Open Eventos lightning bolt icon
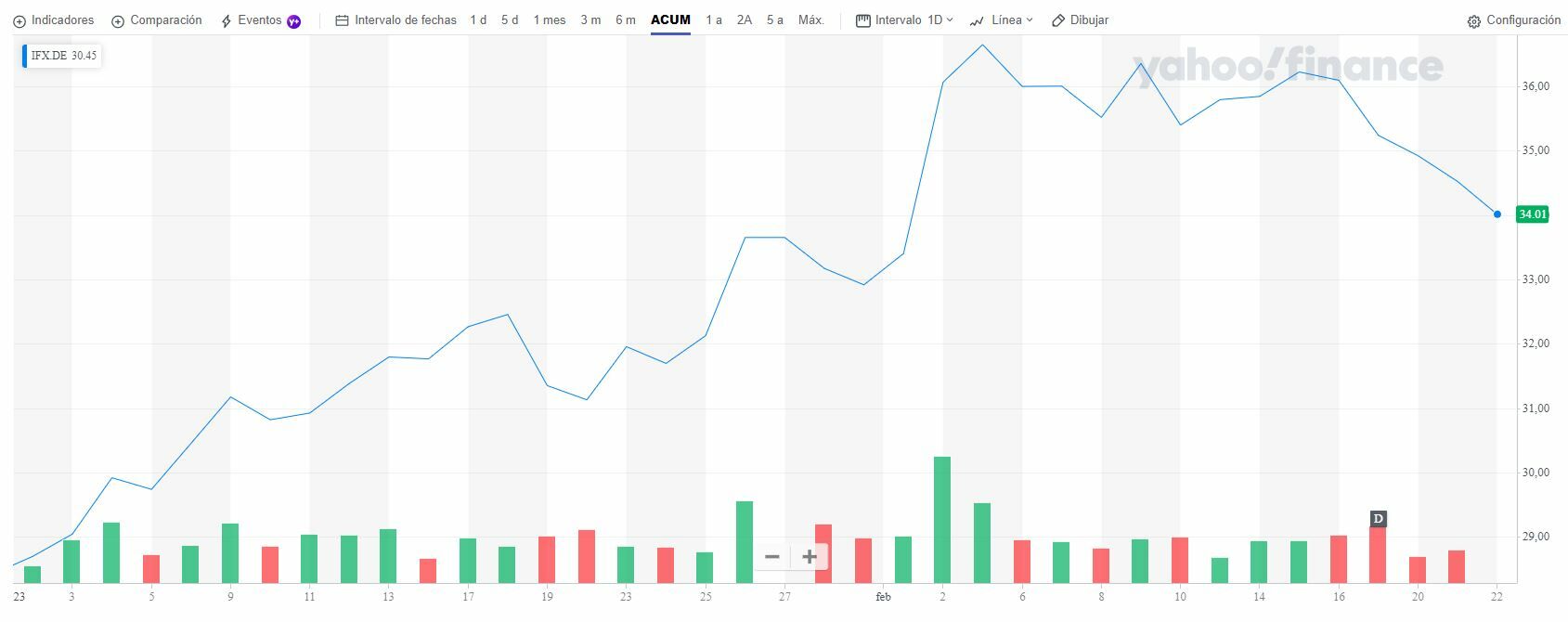The height and width of the screenshot is (622, 1568). [227, 20]
